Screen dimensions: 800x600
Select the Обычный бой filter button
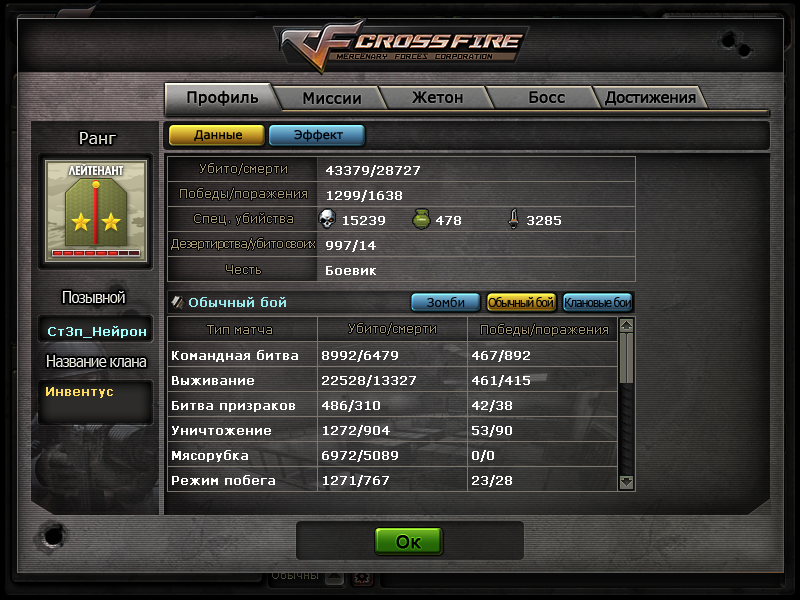520,303
